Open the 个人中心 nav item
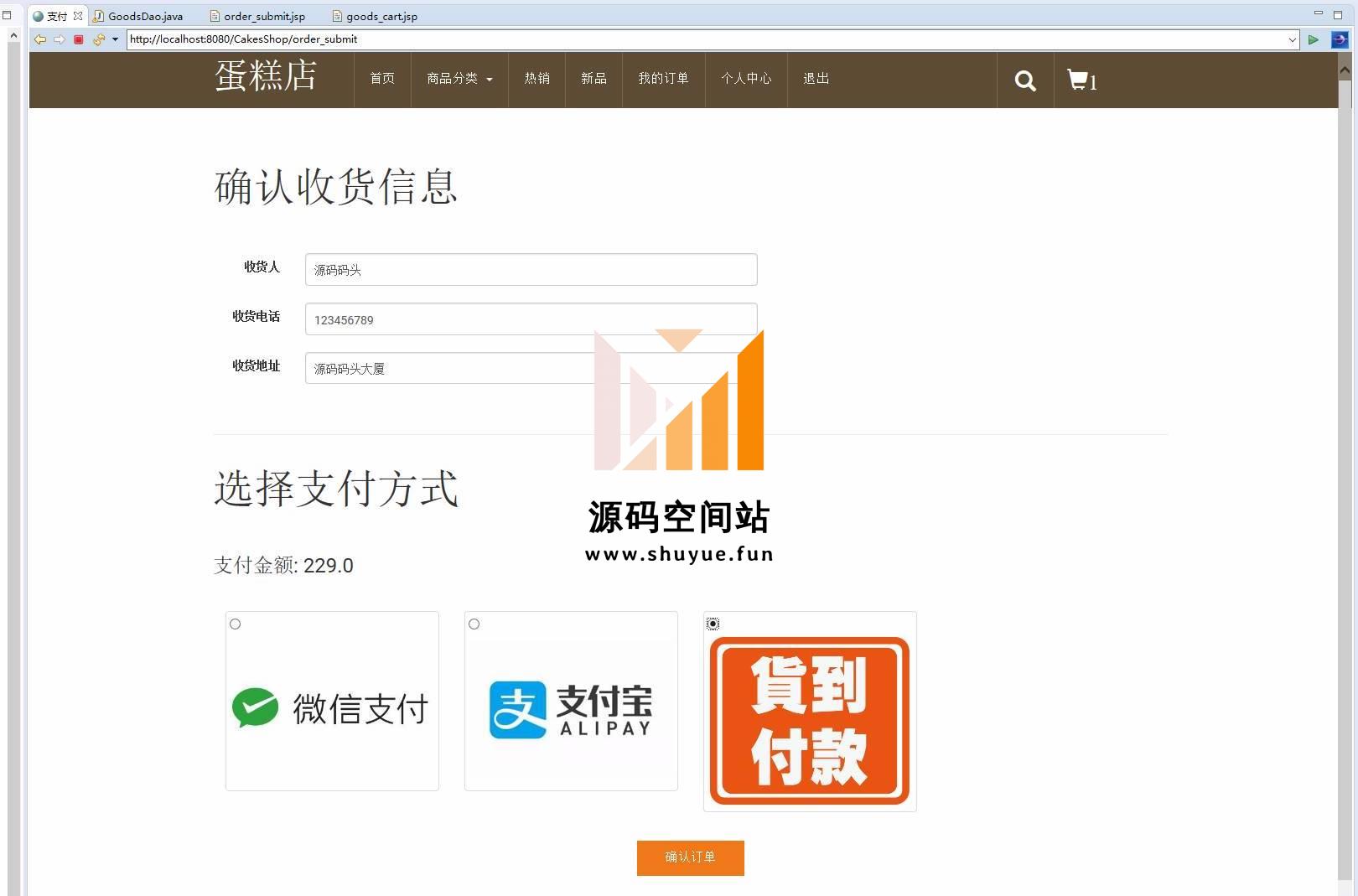 click(746, 78)
